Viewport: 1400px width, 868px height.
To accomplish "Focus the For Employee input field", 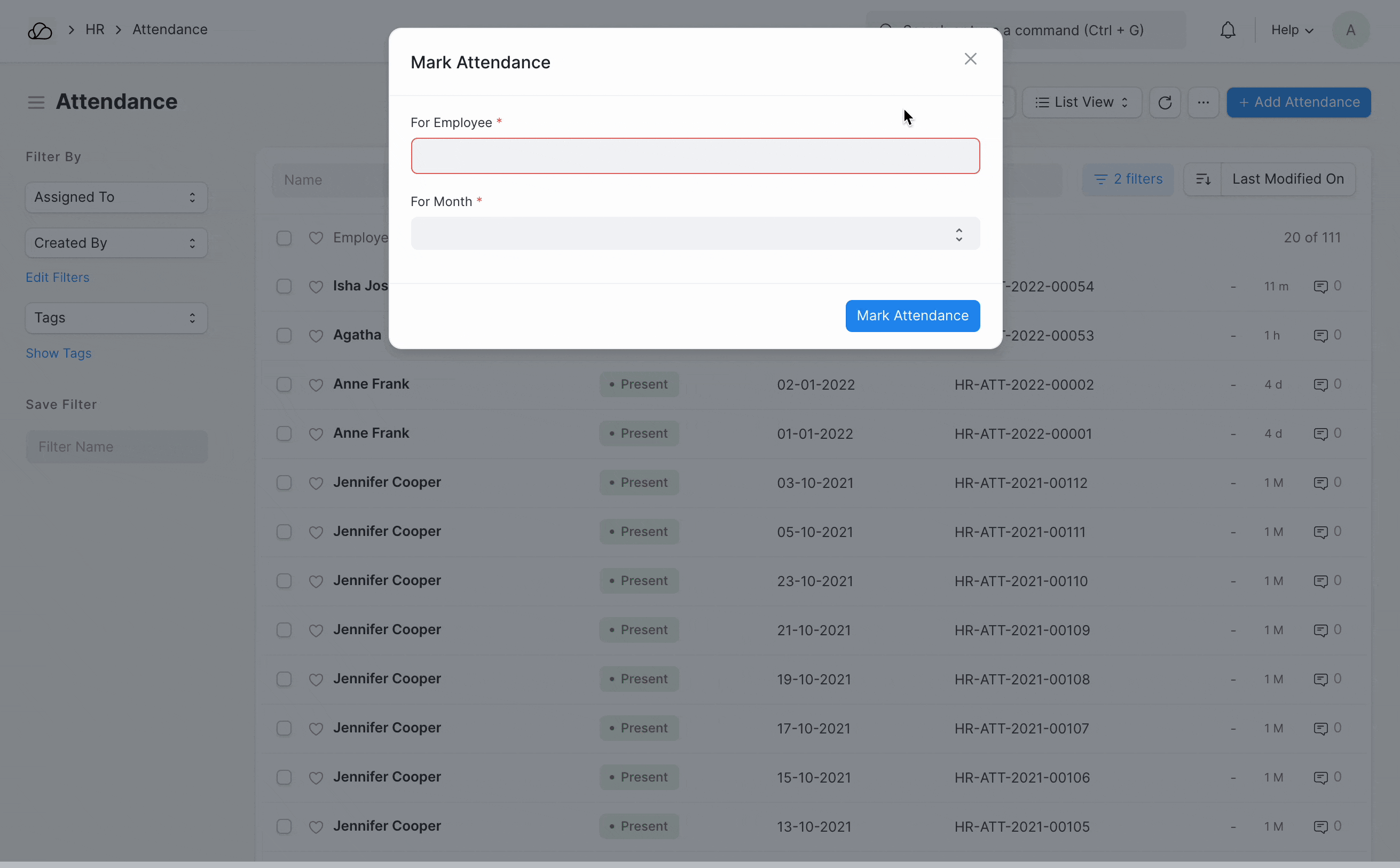I will 695,156.
